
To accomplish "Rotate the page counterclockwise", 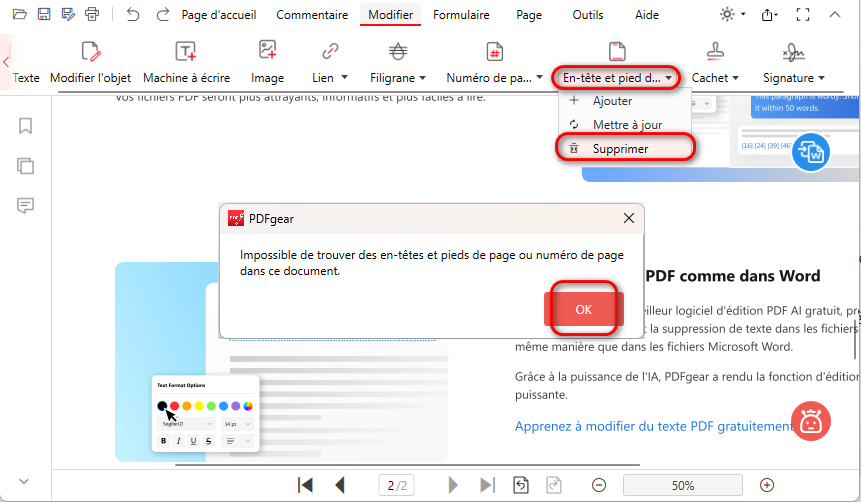I will click(x=521, y=485).
